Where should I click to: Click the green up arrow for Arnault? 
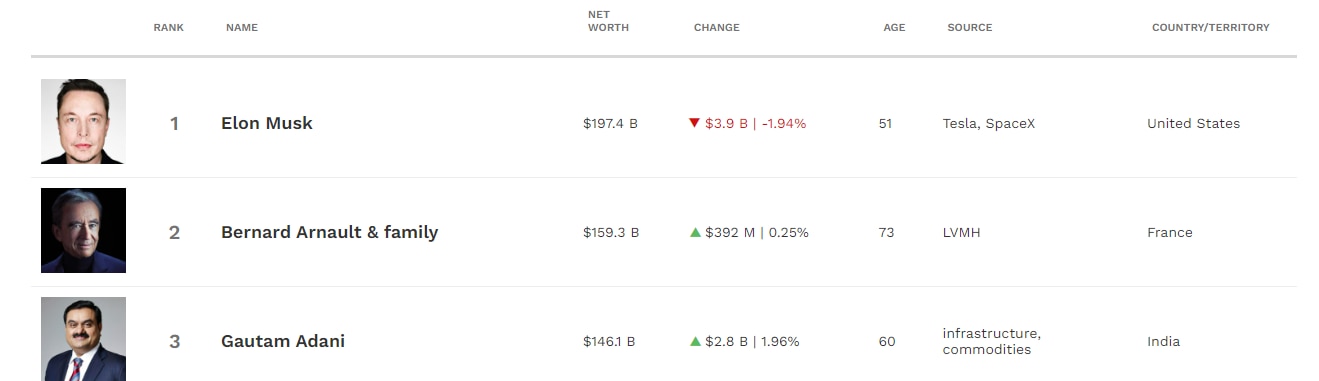695,232
